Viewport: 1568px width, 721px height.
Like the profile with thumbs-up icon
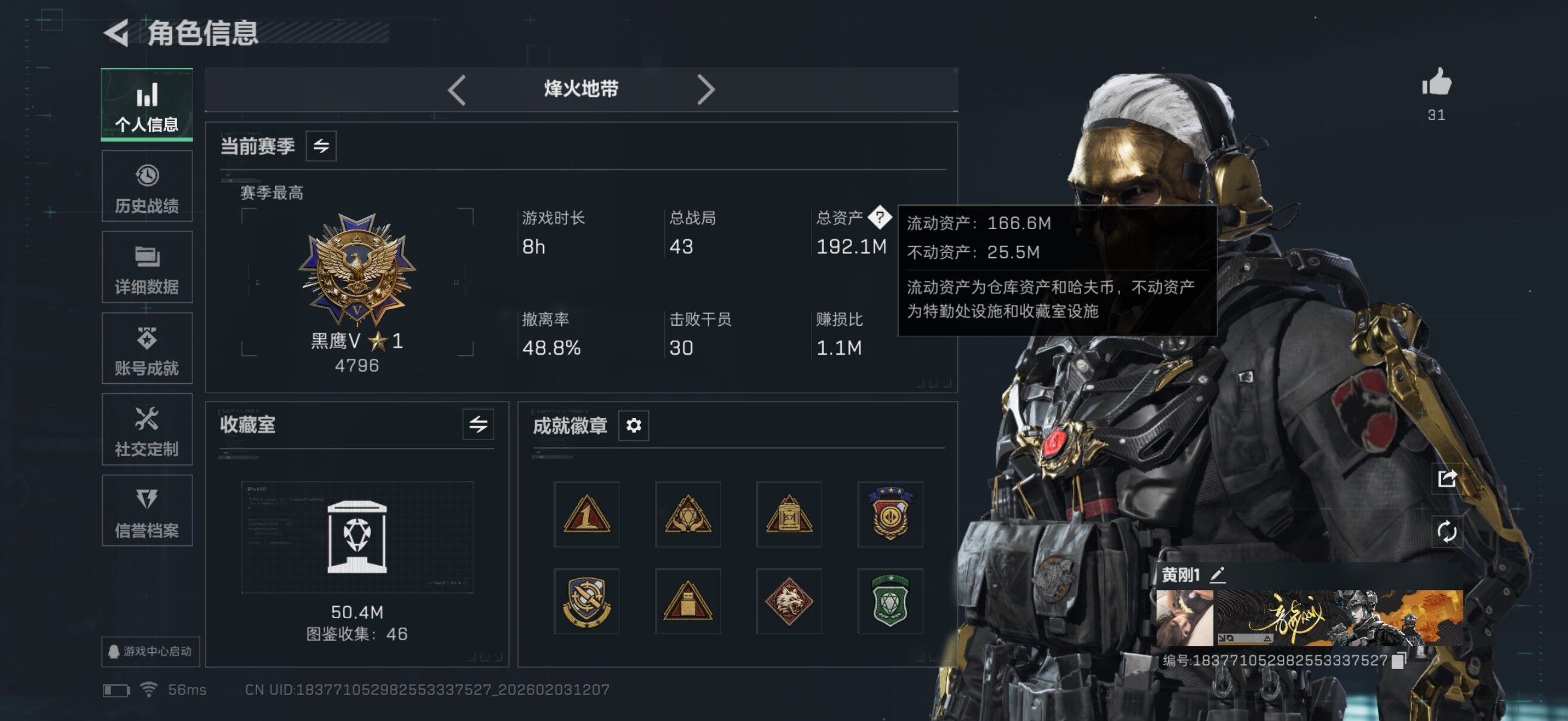pos(1436,82)
